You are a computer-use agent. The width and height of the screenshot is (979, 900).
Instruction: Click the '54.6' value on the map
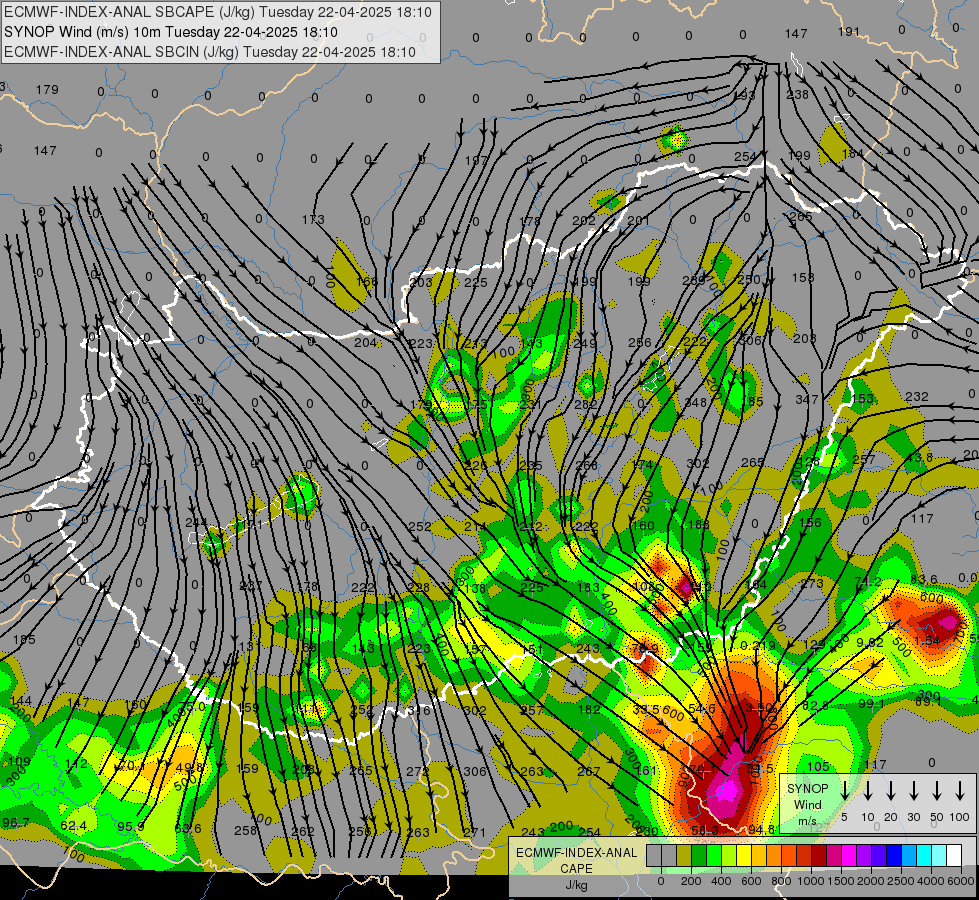(x=702, y=708)
